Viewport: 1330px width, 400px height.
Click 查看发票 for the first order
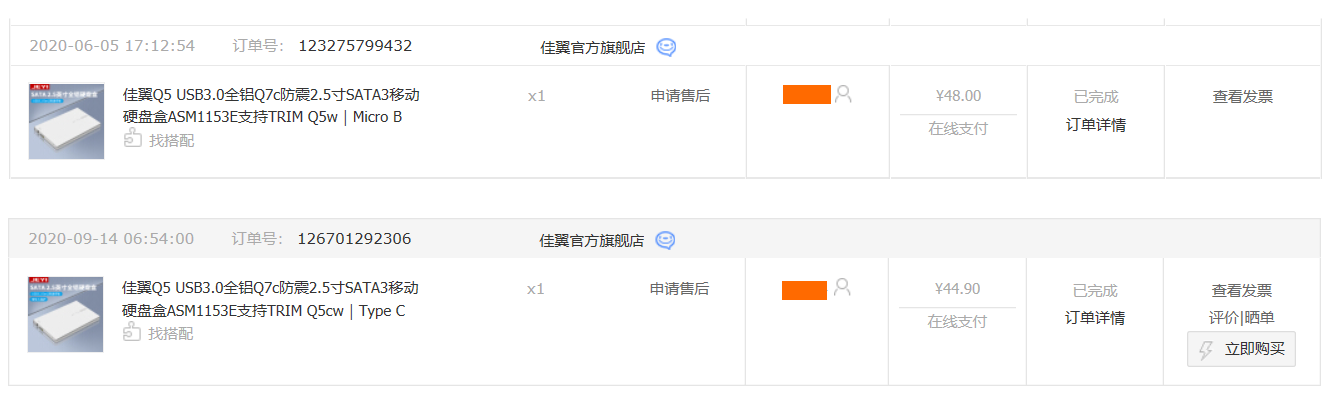1243,97
